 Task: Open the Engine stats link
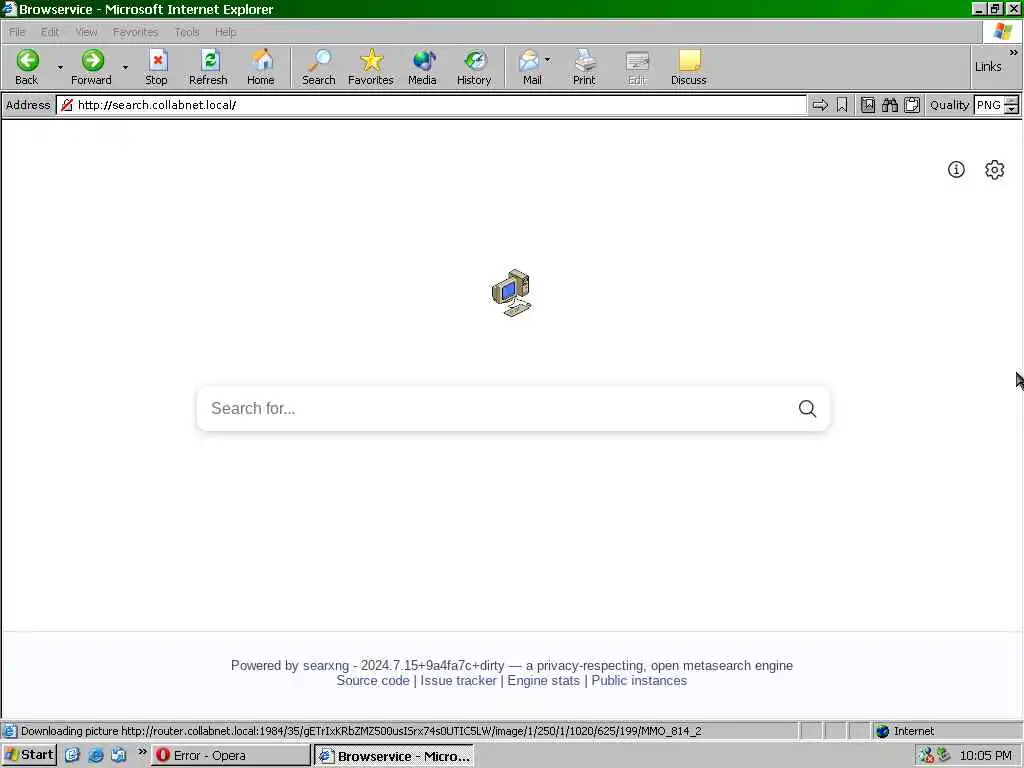click(543, 680)
